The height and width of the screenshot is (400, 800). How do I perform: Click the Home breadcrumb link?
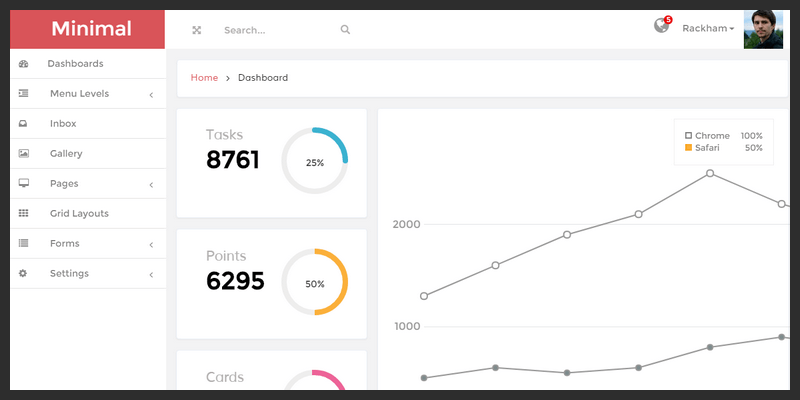[x=204, y=78]
